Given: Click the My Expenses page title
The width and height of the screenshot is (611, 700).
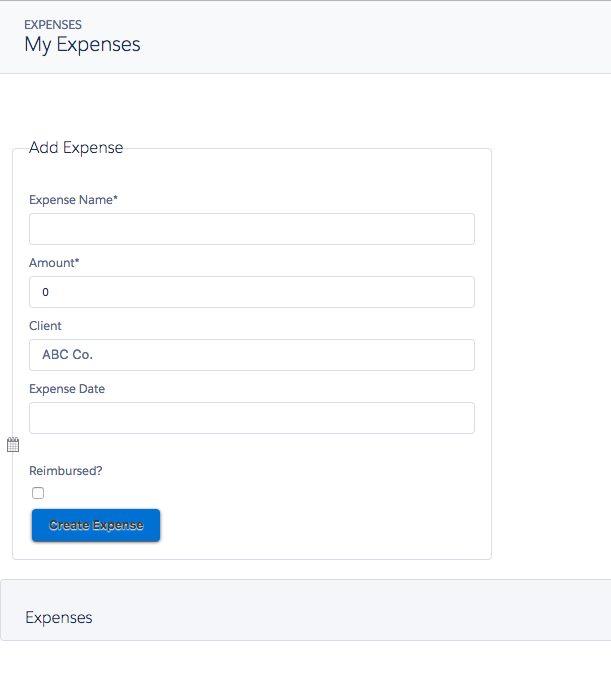Looking at the screenshot, I should point(82,45).
